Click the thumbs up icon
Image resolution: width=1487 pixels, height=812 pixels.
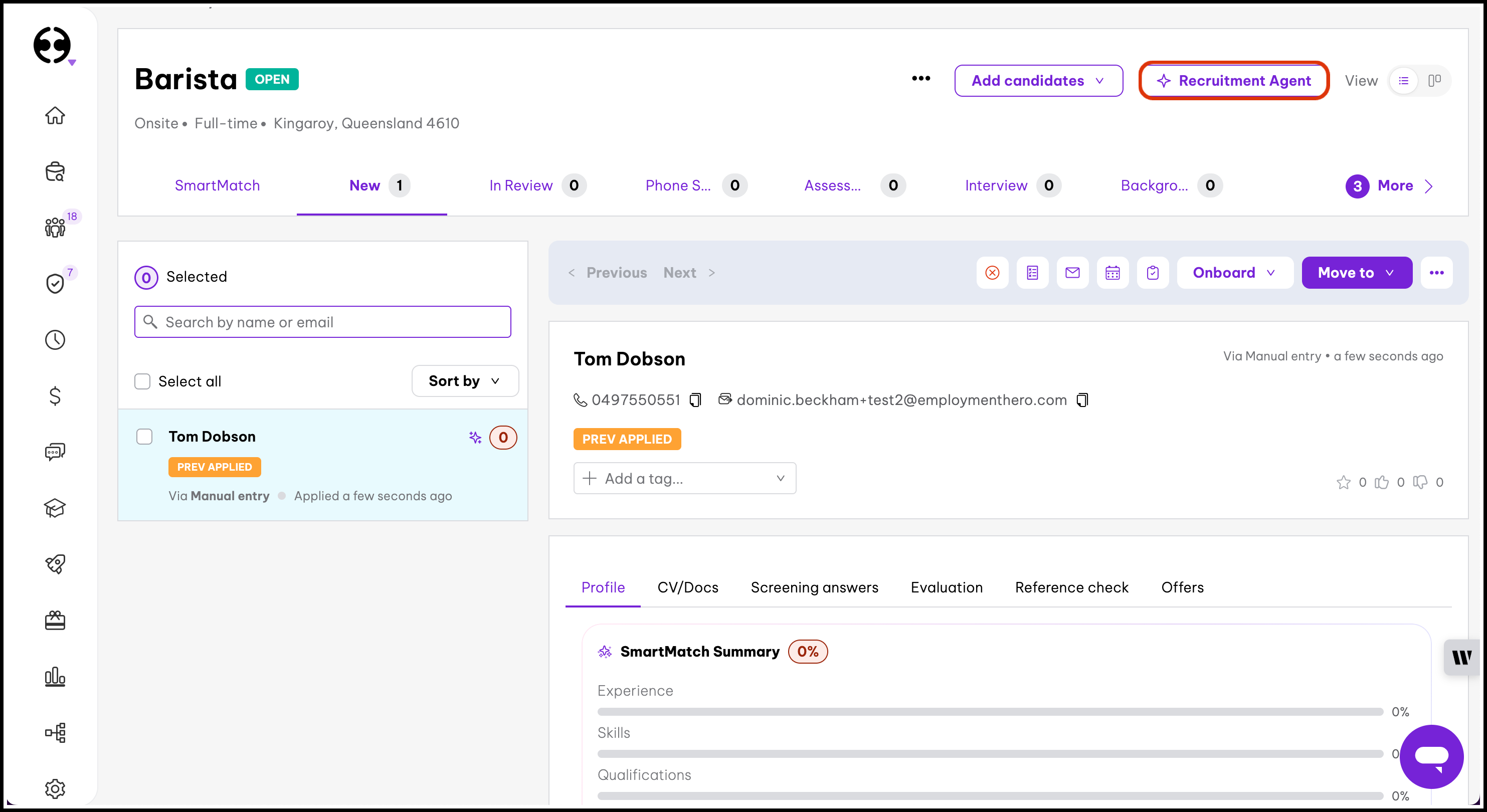[x=1381, y=482]
